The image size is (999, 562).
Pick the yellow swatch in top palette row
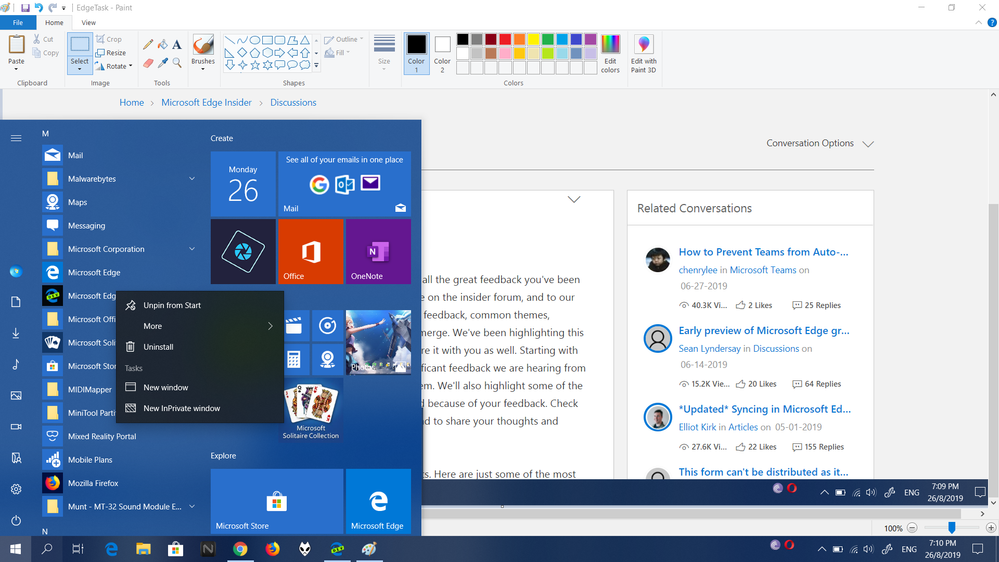533,40
